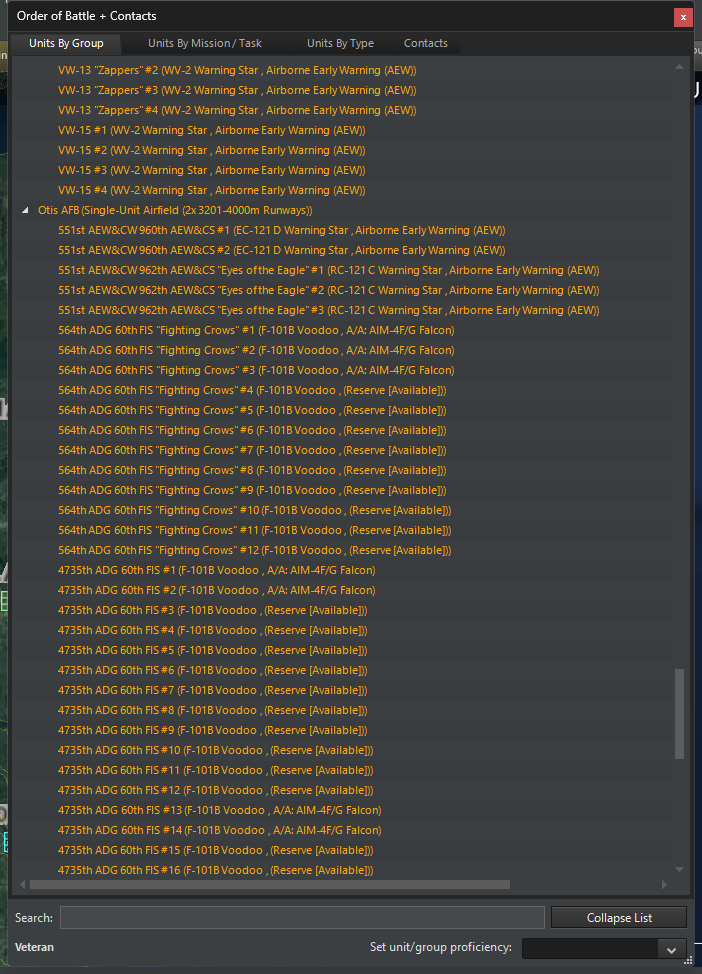Select VW-15 #1 Warning Star
Image resolution: width=702 pixels, height=974 pixels.
pos(212,130)
